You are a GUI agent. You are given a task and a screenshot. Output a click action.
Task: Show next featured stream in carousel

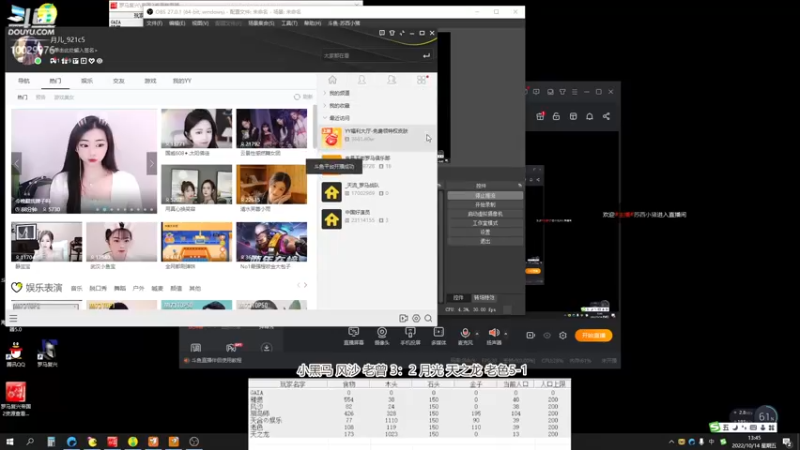point(152,164)
